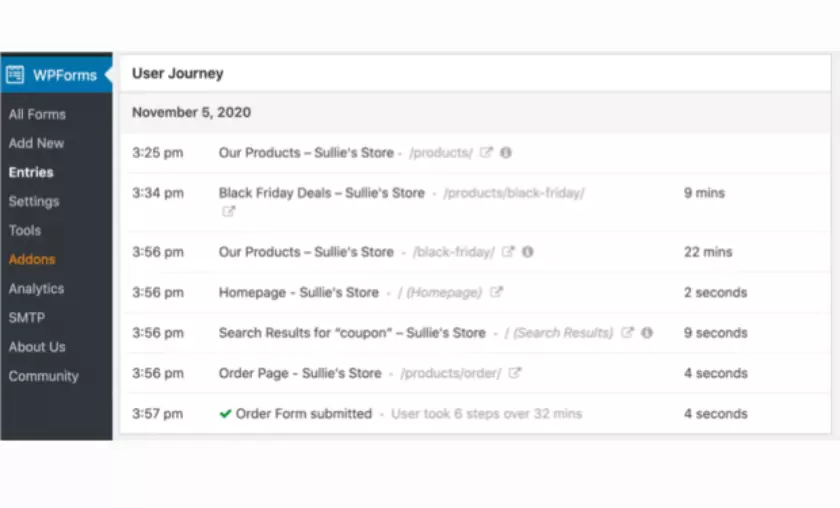The image size is (840, 508).
Task: Open external link icon for /products/ row
Action: (x=486, y=152)
